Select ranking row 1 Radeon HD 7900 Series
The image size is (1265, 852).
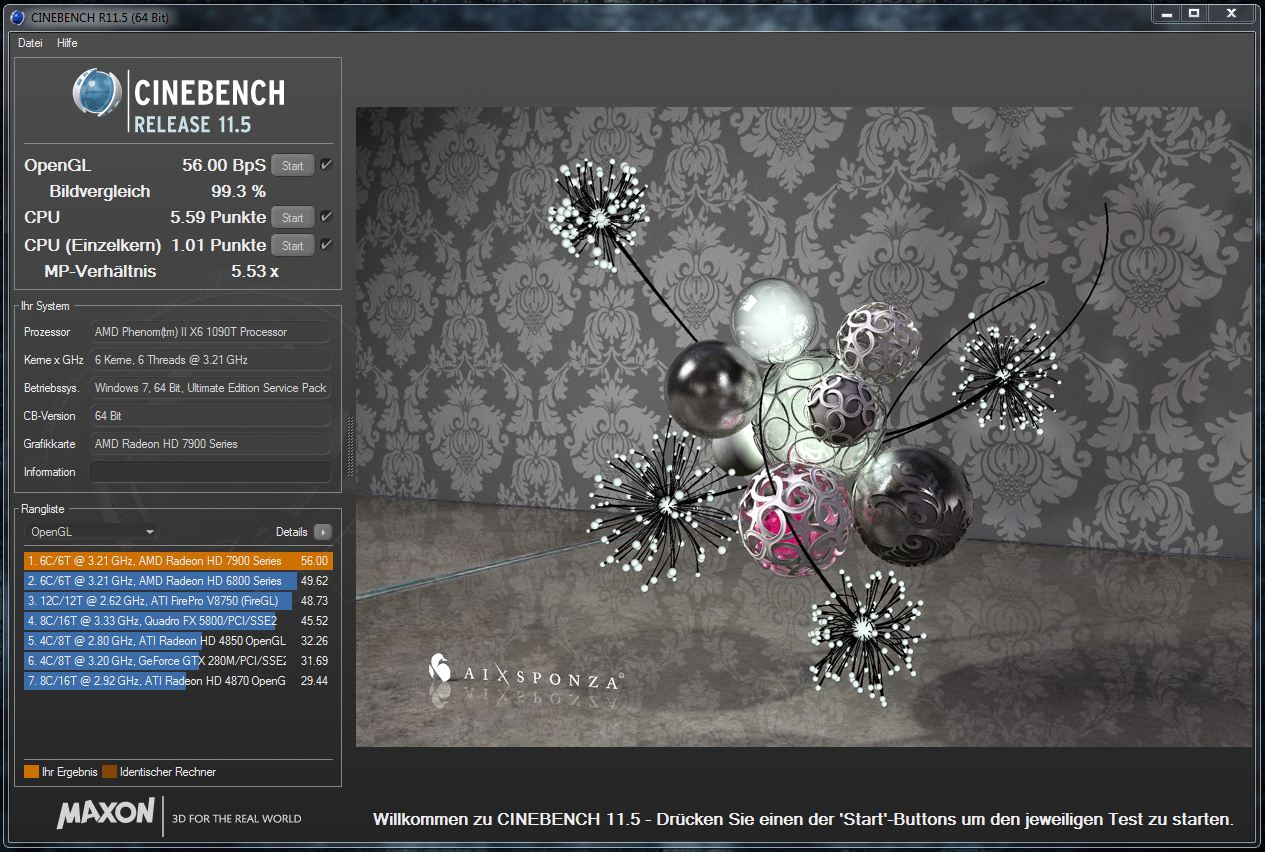tap(178, 561)
